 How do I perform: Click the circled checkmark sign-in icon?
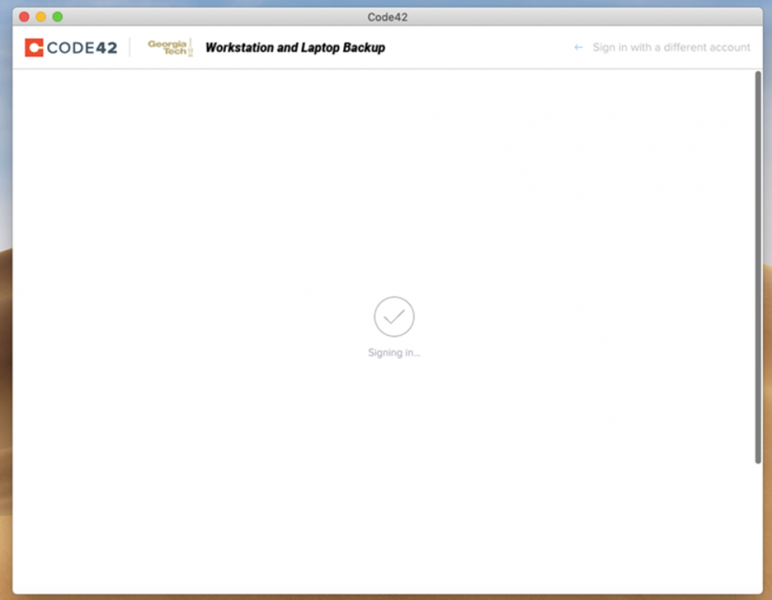pyautogui.click(x=394, y=316)
